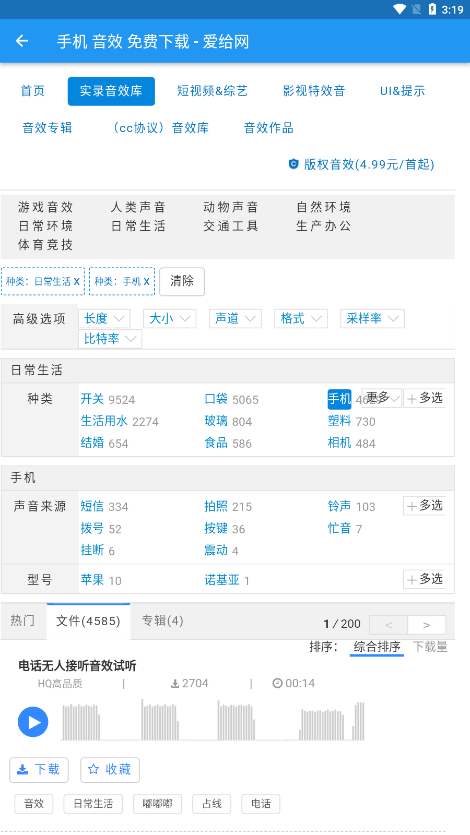Screen dimensions: 470x835
Task: Select the 人类声音 category
Action: 138,207
